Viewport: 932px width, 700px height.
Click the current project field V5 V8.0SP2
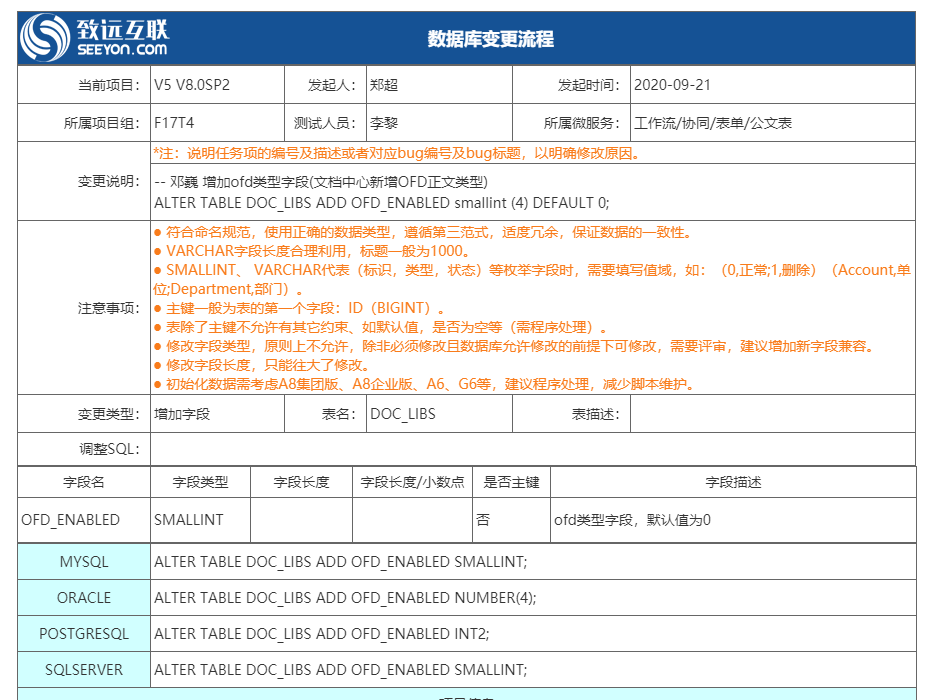pyautogui.click(x=216, y=85)
